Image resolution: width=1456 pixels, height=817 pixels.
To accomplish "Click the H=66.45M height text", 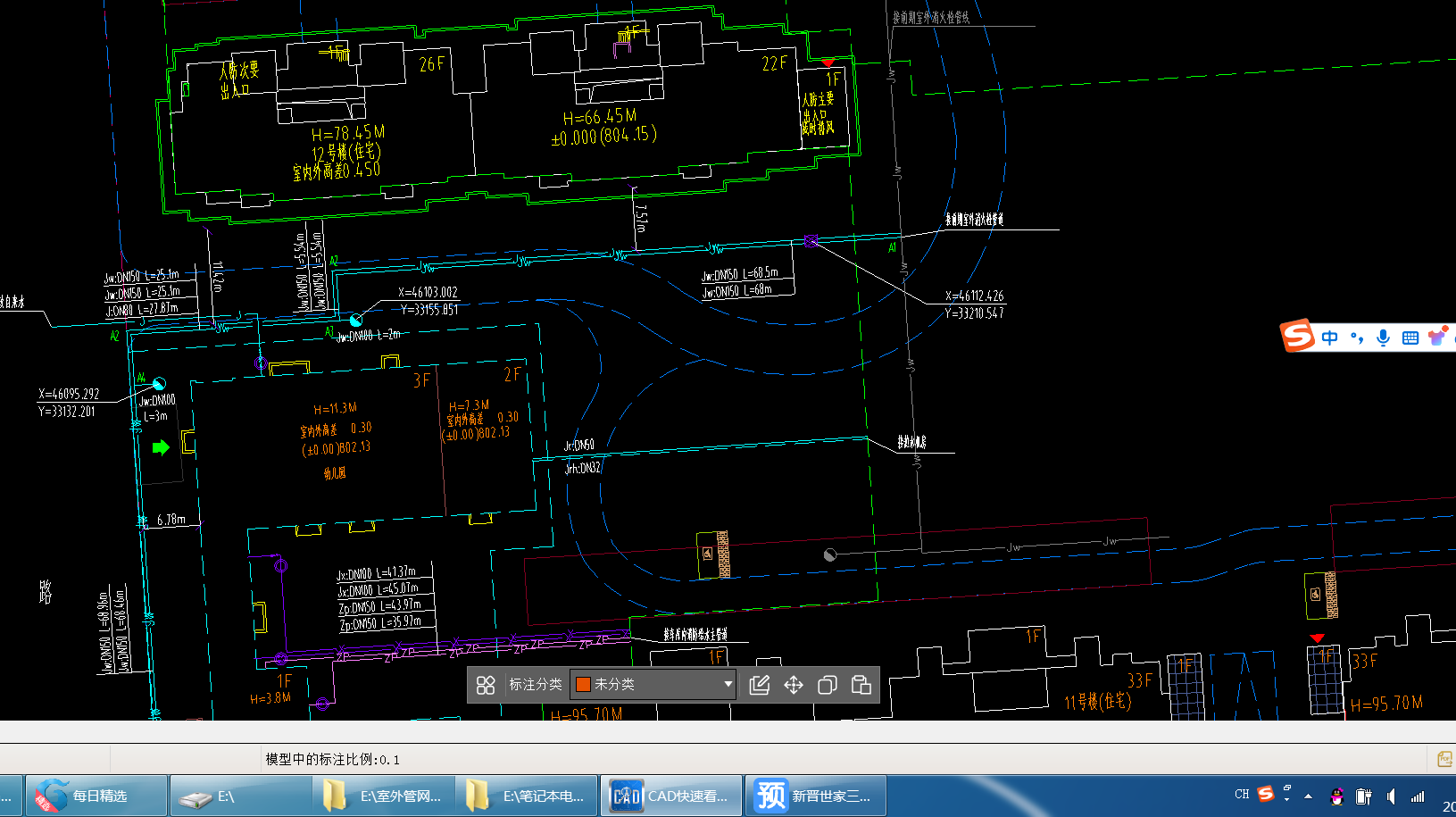I will click(x=600, y=117).
